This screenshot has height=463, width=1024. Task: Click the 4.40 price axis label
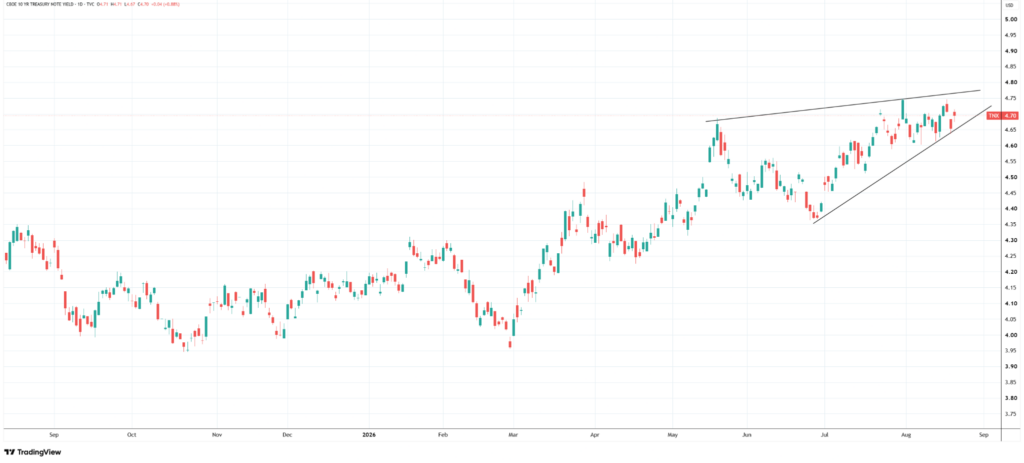[1010, 209]
